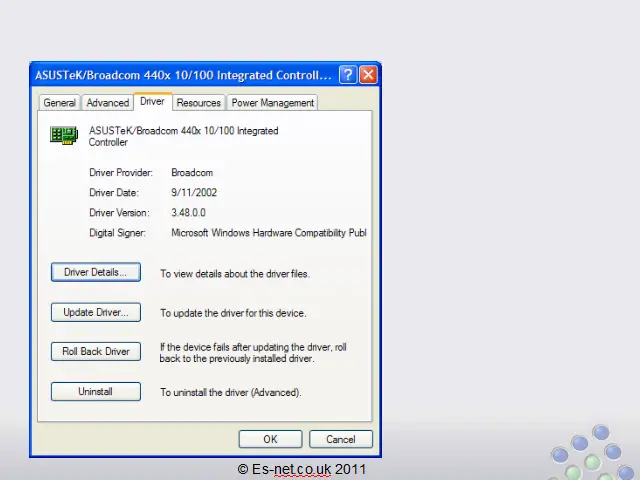Screen dimensions: 640x480
Task: Confirm with the OK button
Action: (x=270, y=439)
